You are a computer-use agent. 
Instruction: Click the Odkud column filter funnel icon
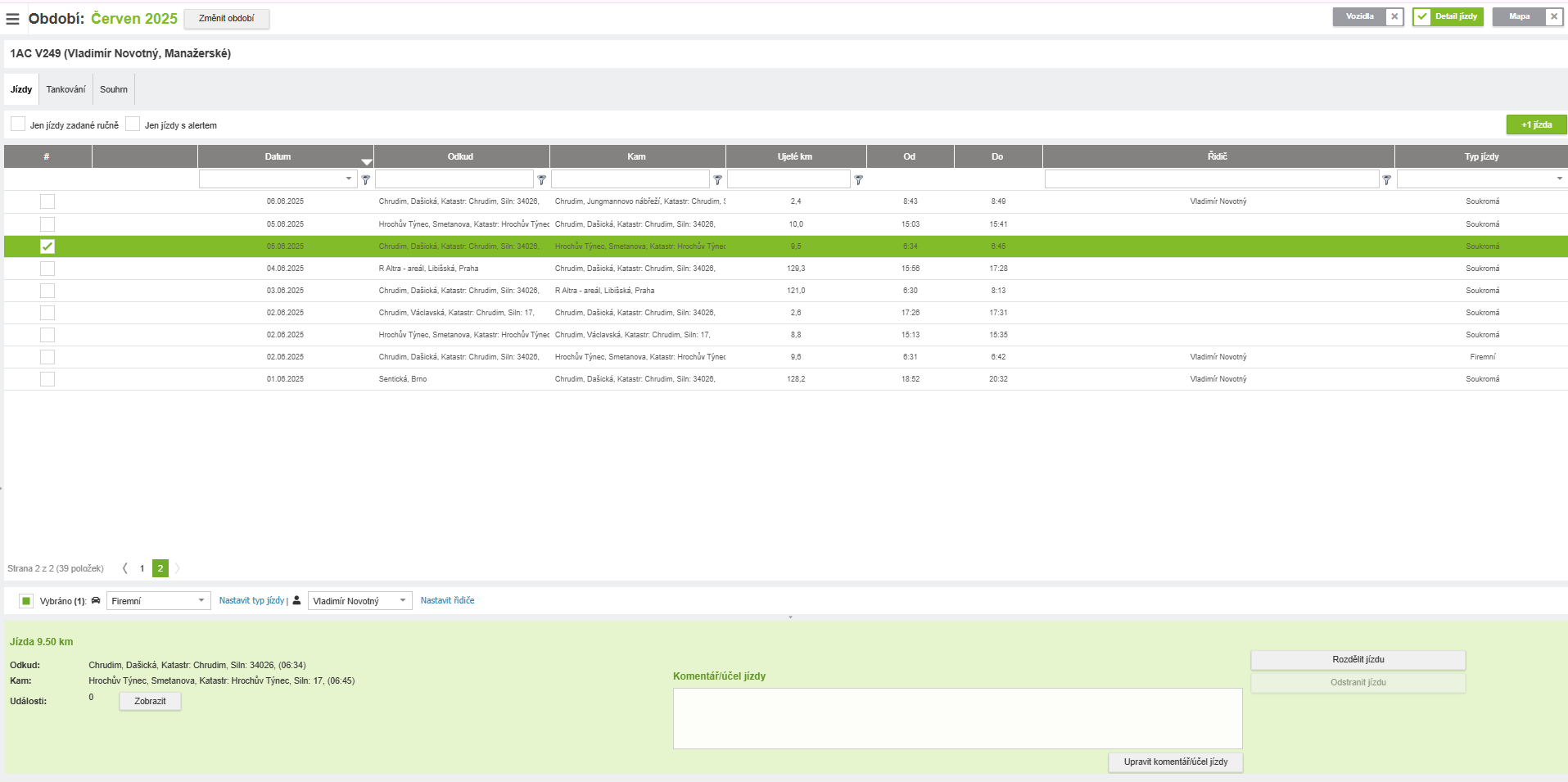[x=541, y=179]
